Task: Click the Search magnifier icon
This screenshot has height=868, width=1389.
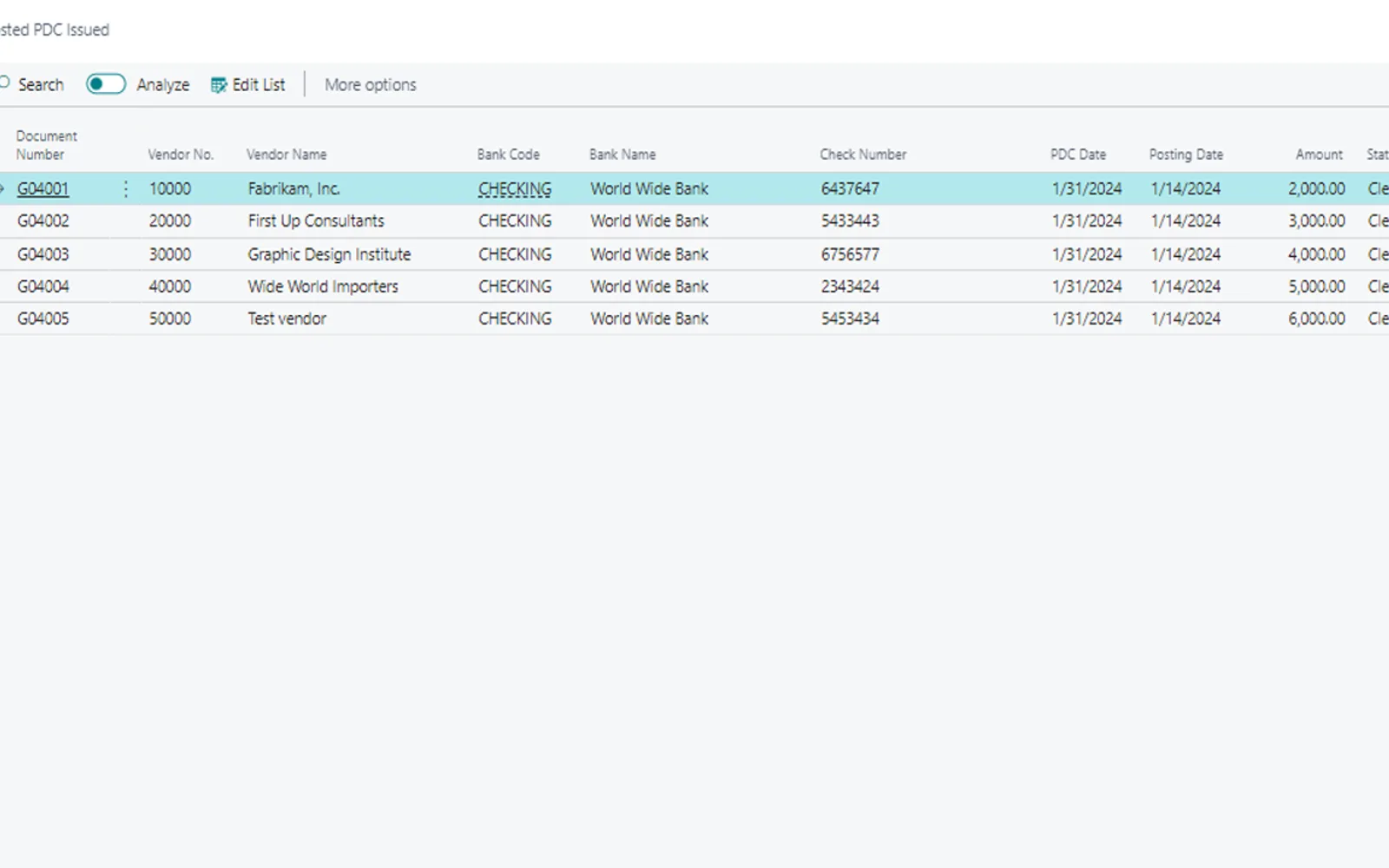Action: [x=4, y=83]
